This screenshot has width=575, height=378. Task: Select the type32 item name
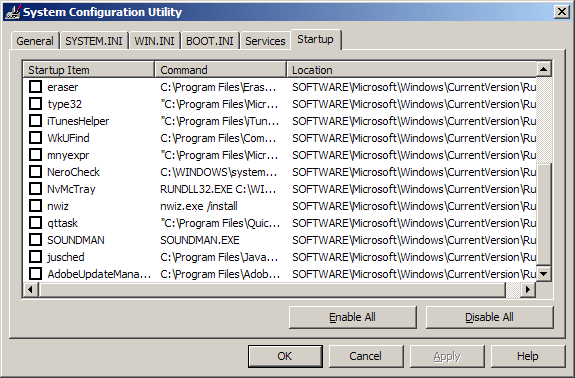[x=65, y=104]
